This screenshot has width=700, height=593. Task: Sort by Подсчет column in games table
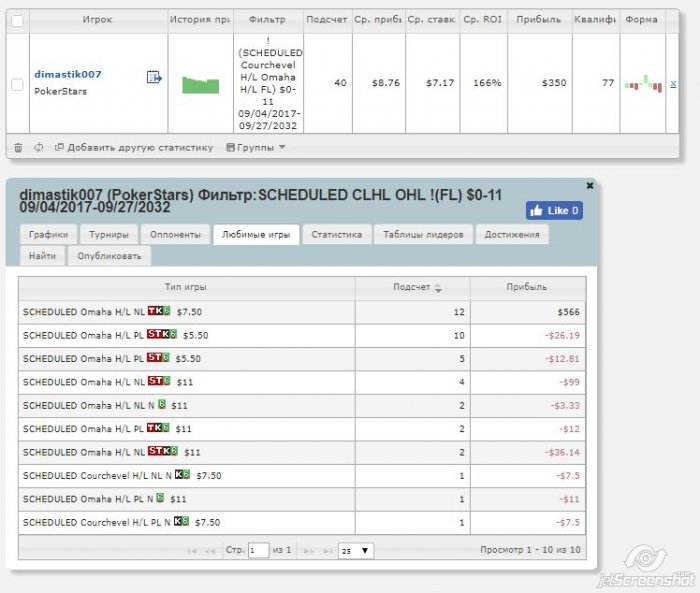tap(412, 287)
